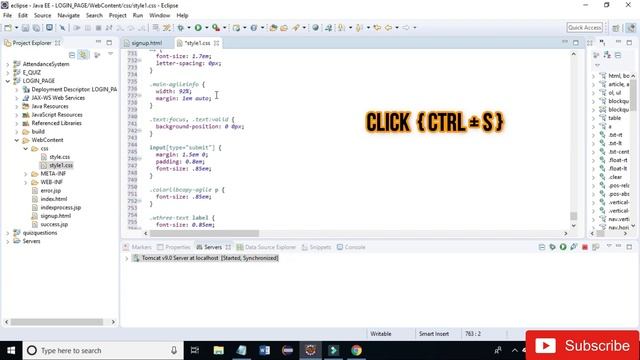Open the File menu

(7, 15)
